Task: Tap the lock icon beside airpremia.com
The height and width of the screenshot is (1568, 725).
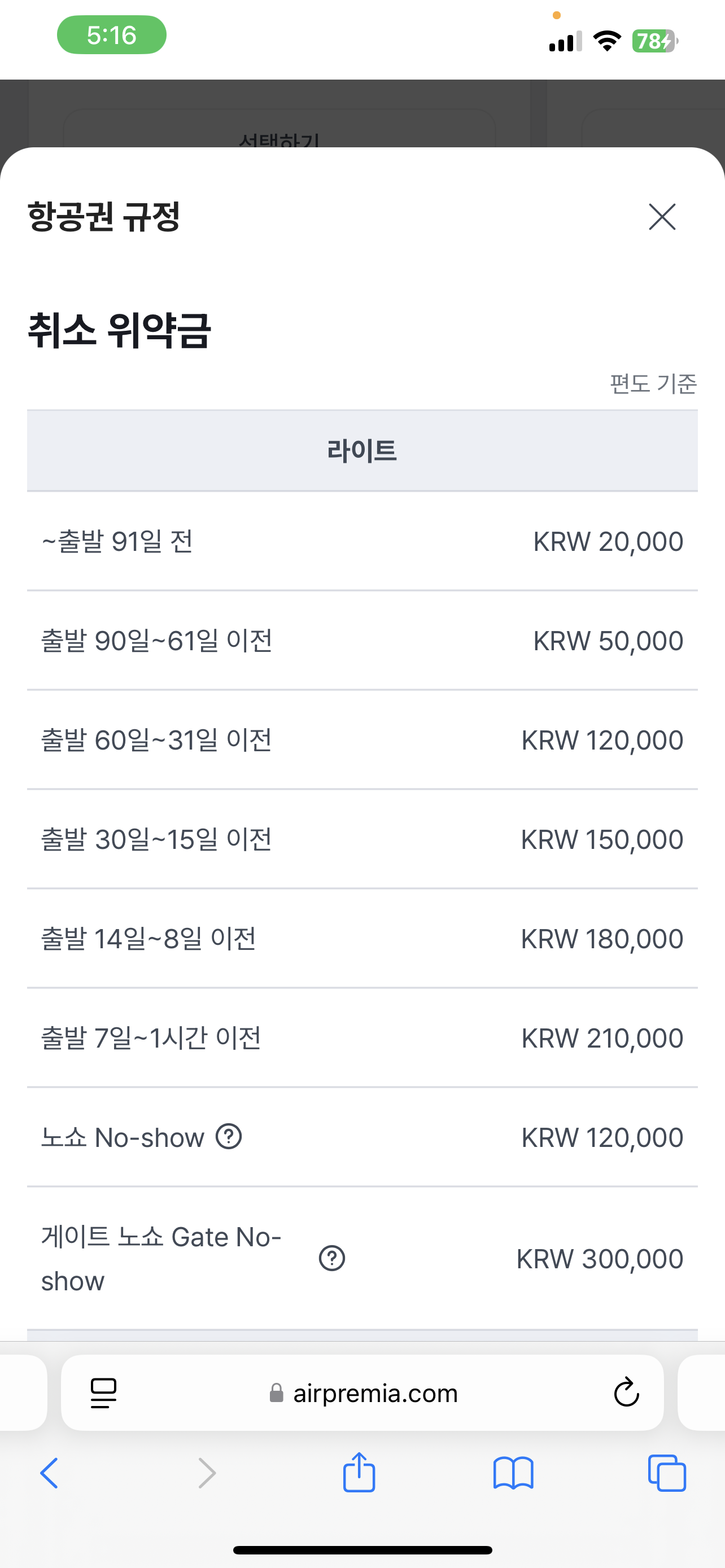Action: point(276,1392)
